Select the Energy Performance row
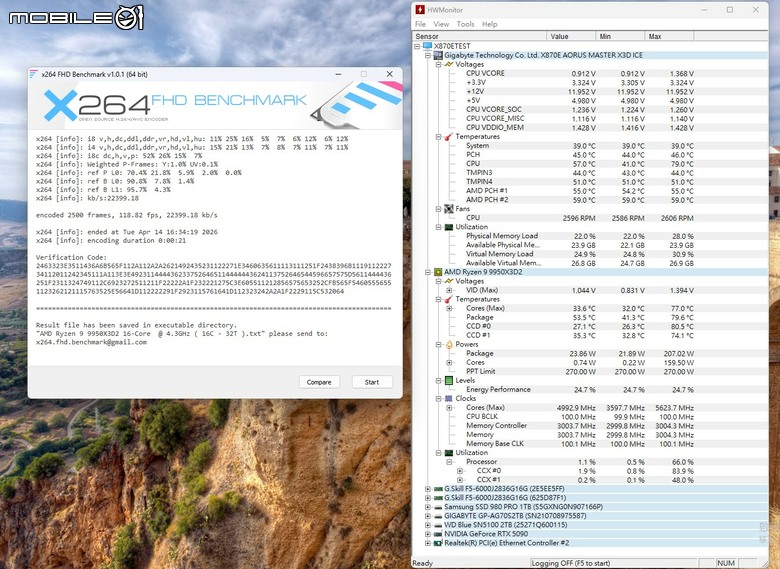Screen dimensions: 780x569 [589, 389]
